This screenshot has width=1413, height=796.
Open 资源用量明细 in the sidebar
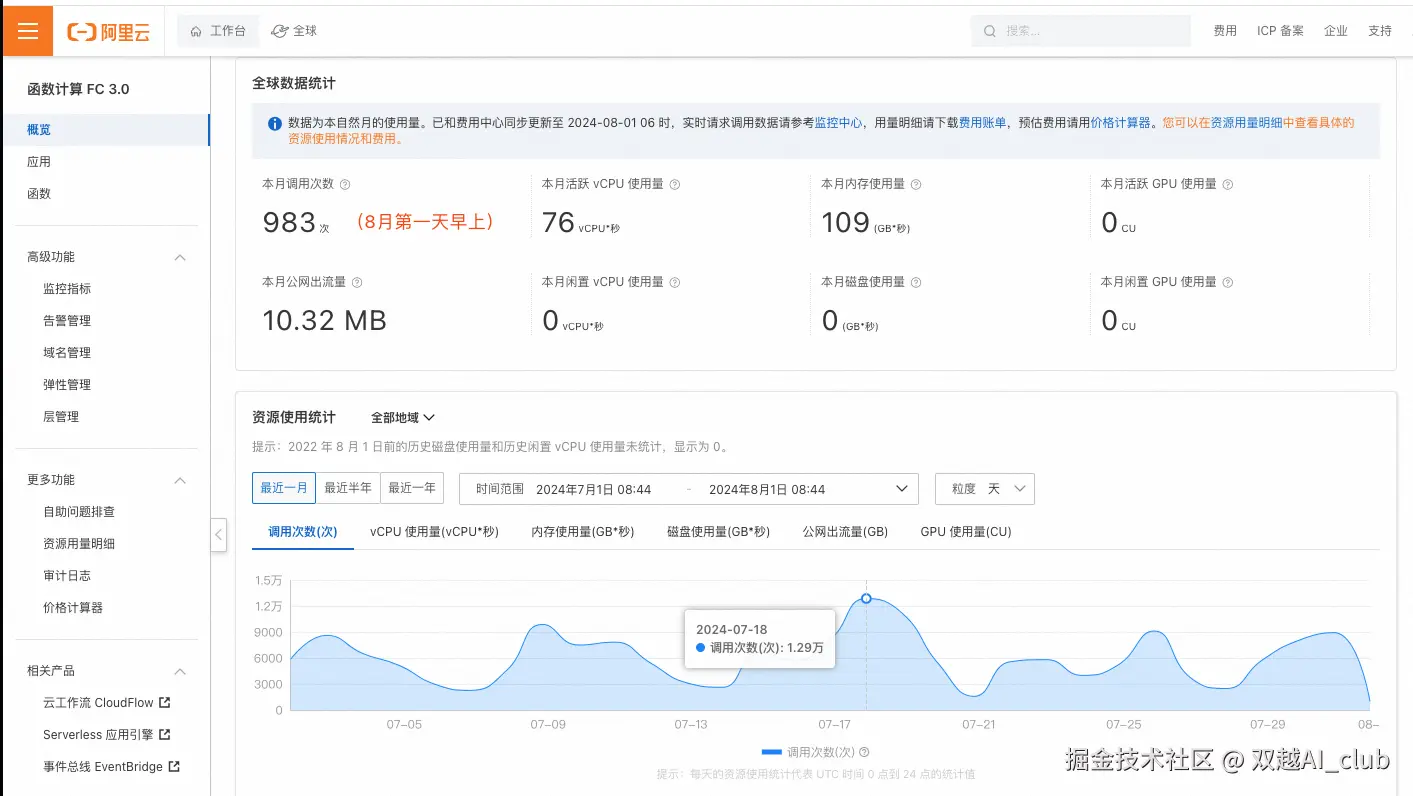pyautogui.click(x=79, y=544)
